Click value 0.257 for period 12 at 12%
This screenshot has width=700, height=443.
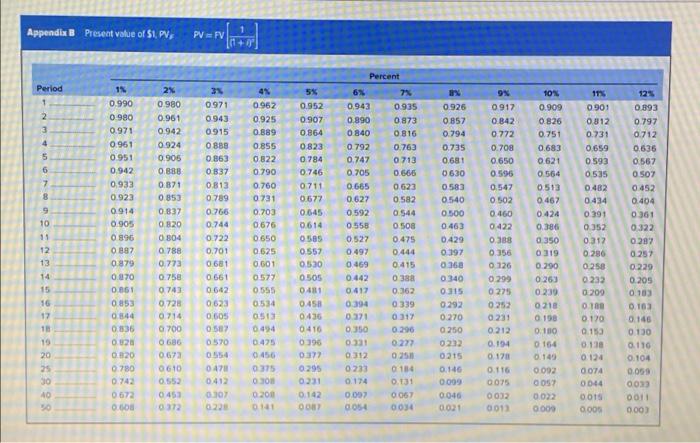pos(642,254)
